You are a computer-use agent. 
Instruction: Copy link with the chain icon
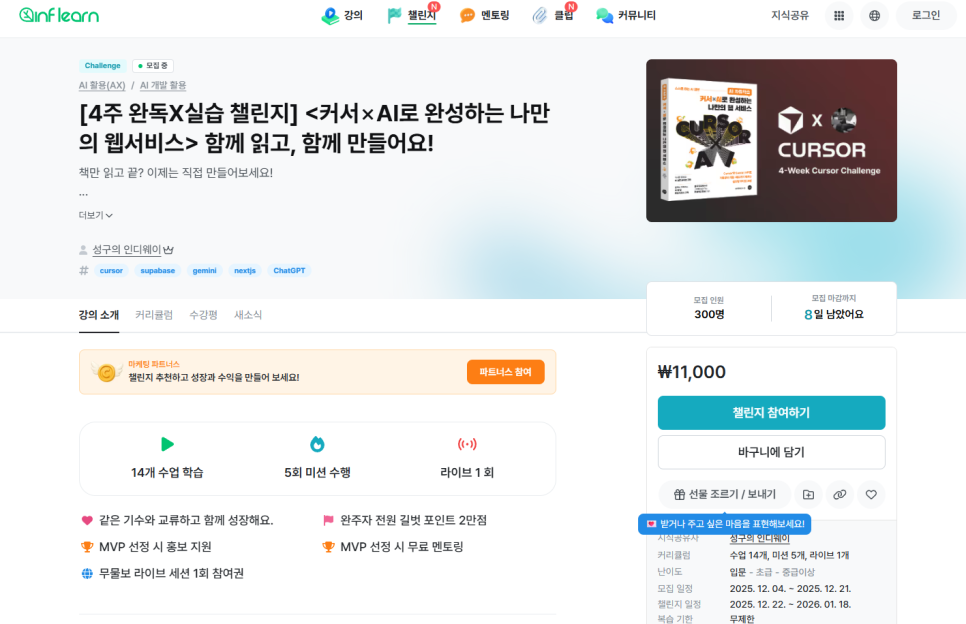click(x=840, y=495)
